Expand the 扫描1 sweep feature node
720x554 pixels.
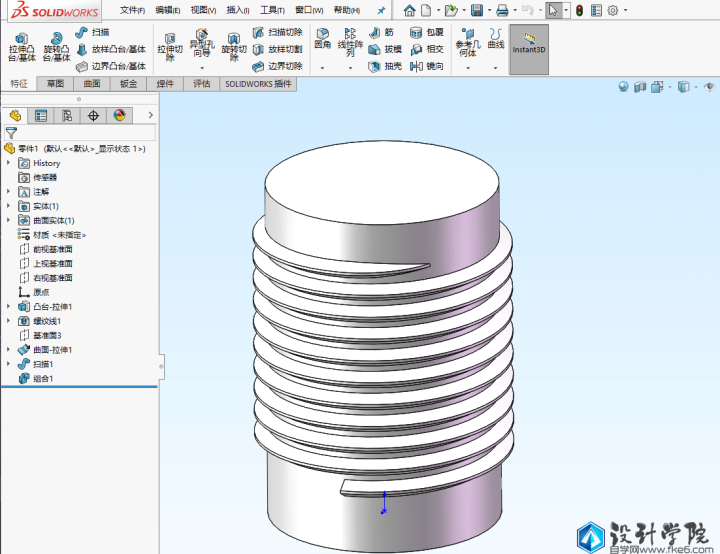click(x=9, y=365)
